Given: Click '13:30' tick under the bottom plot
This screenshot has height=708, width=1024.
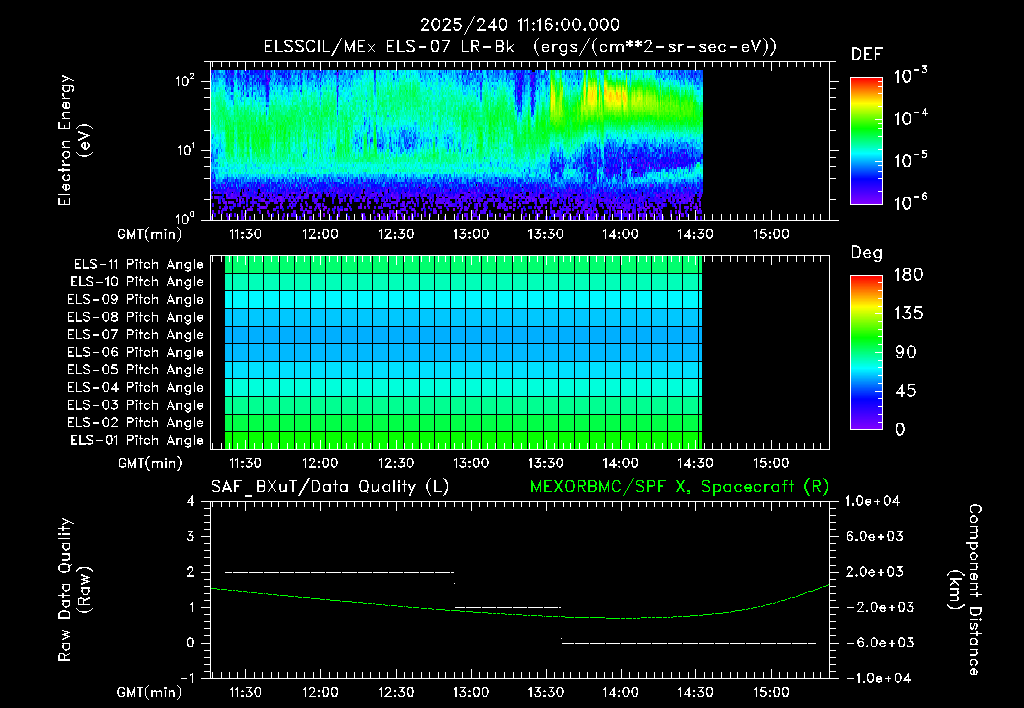Looking at the screenshot, I should click(x=545, y=692).
